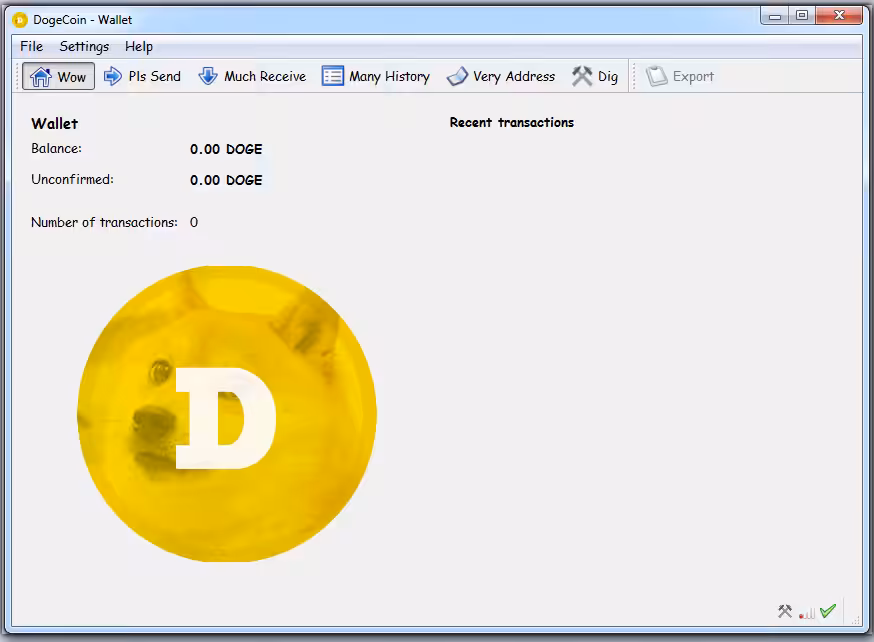Select the Dig mining tab
Image resolution: width=874 pixels, height=642 pixels.
pos(595,76)
